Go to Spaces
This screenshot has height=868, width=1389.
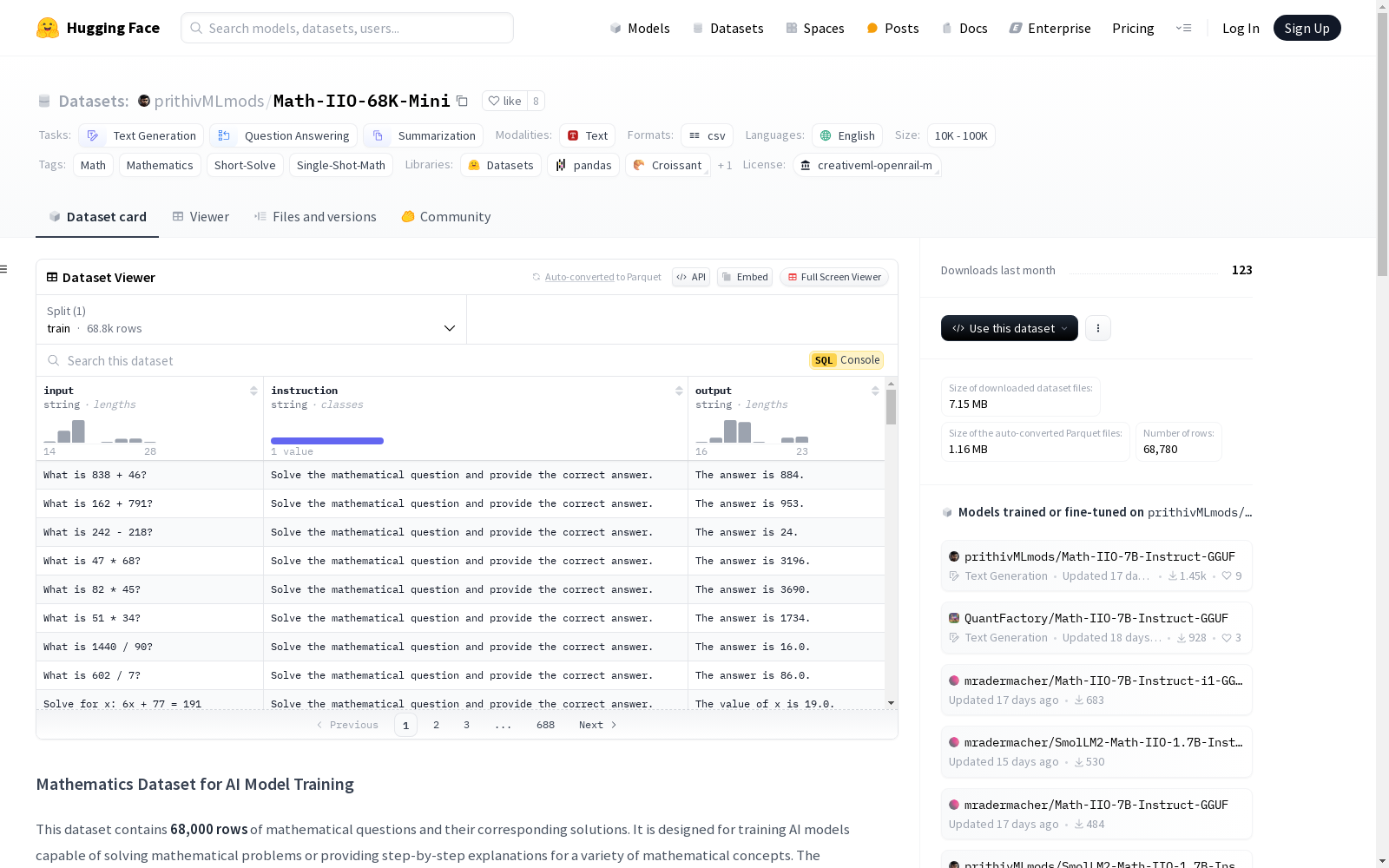tap(815, 28)
